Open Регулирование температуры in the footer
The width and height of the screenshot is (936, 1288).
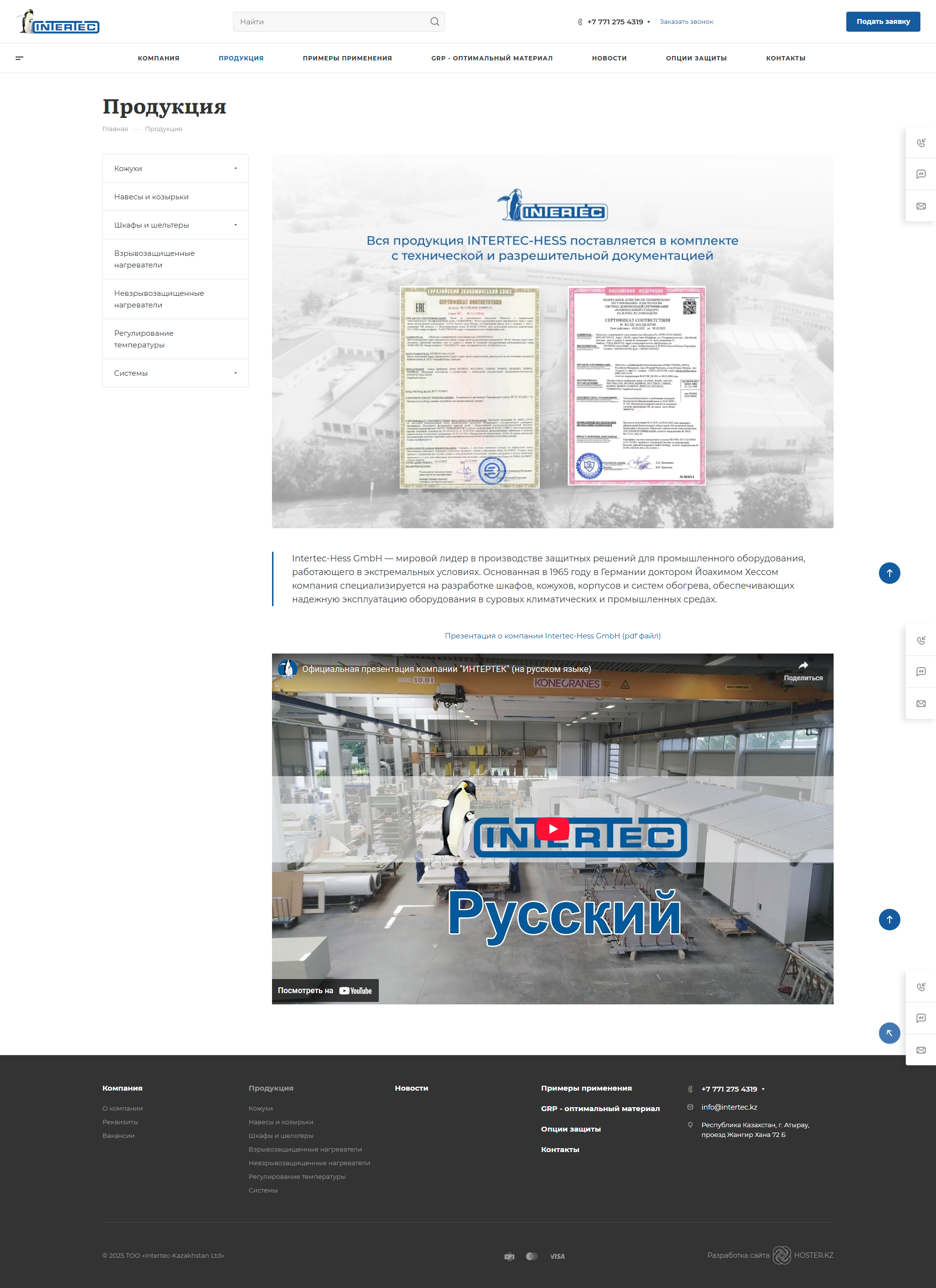(x=297, y=1176)
